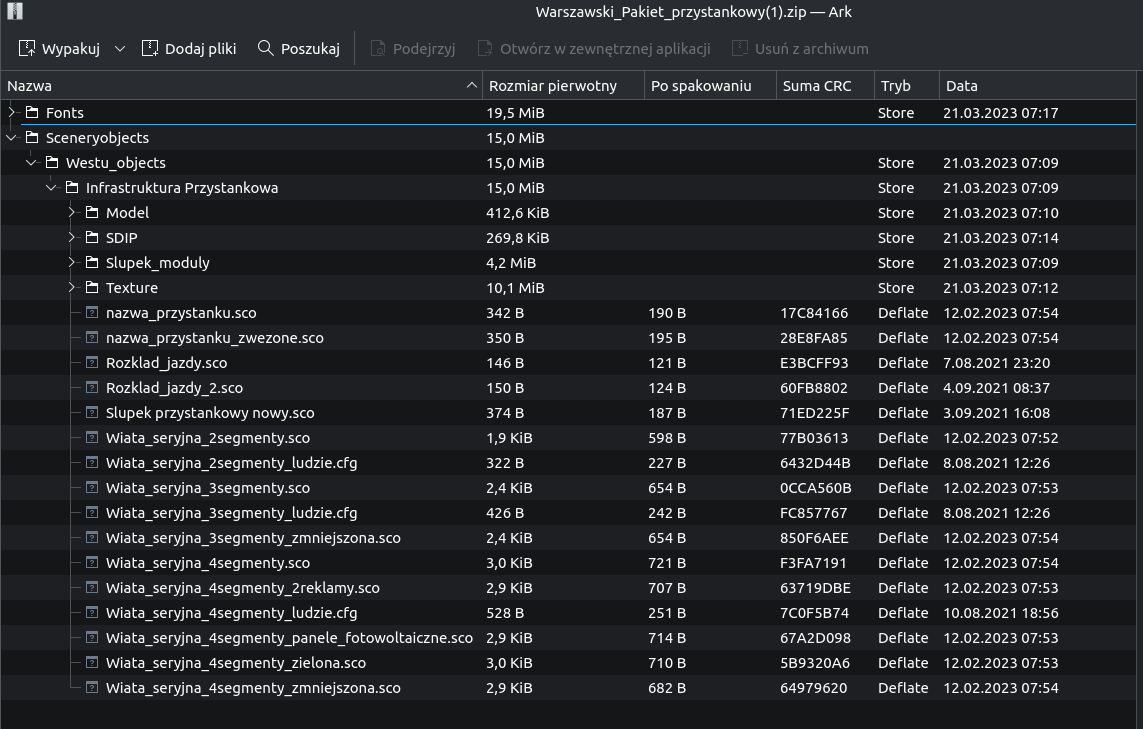Click the Sceneryobjects folder name
Screen dimensions: 1143x729
tap(97, 138)
